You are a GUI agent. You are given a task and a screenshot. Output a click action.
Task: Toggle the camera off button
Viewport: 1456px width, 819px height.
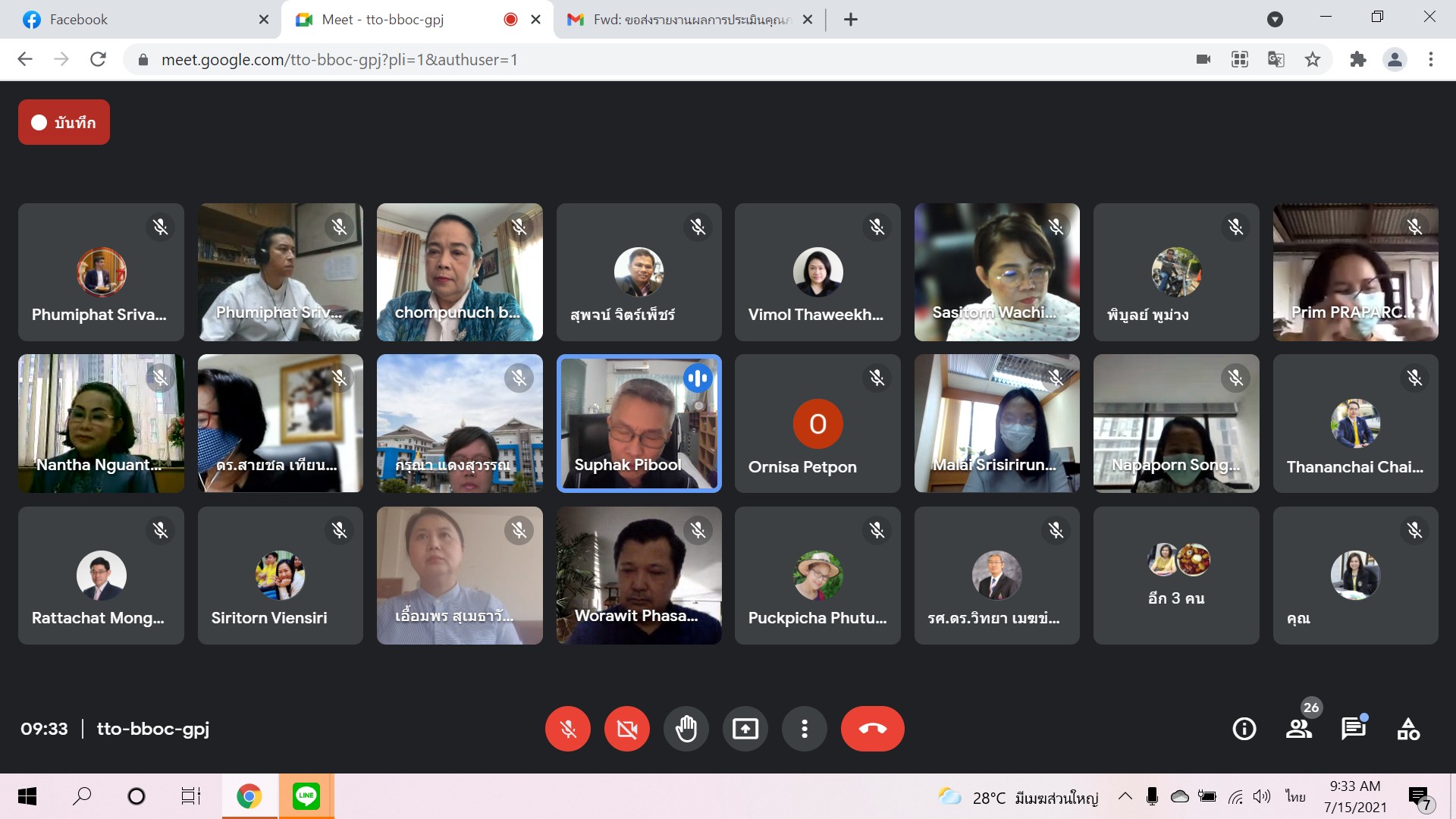(626, 729)
